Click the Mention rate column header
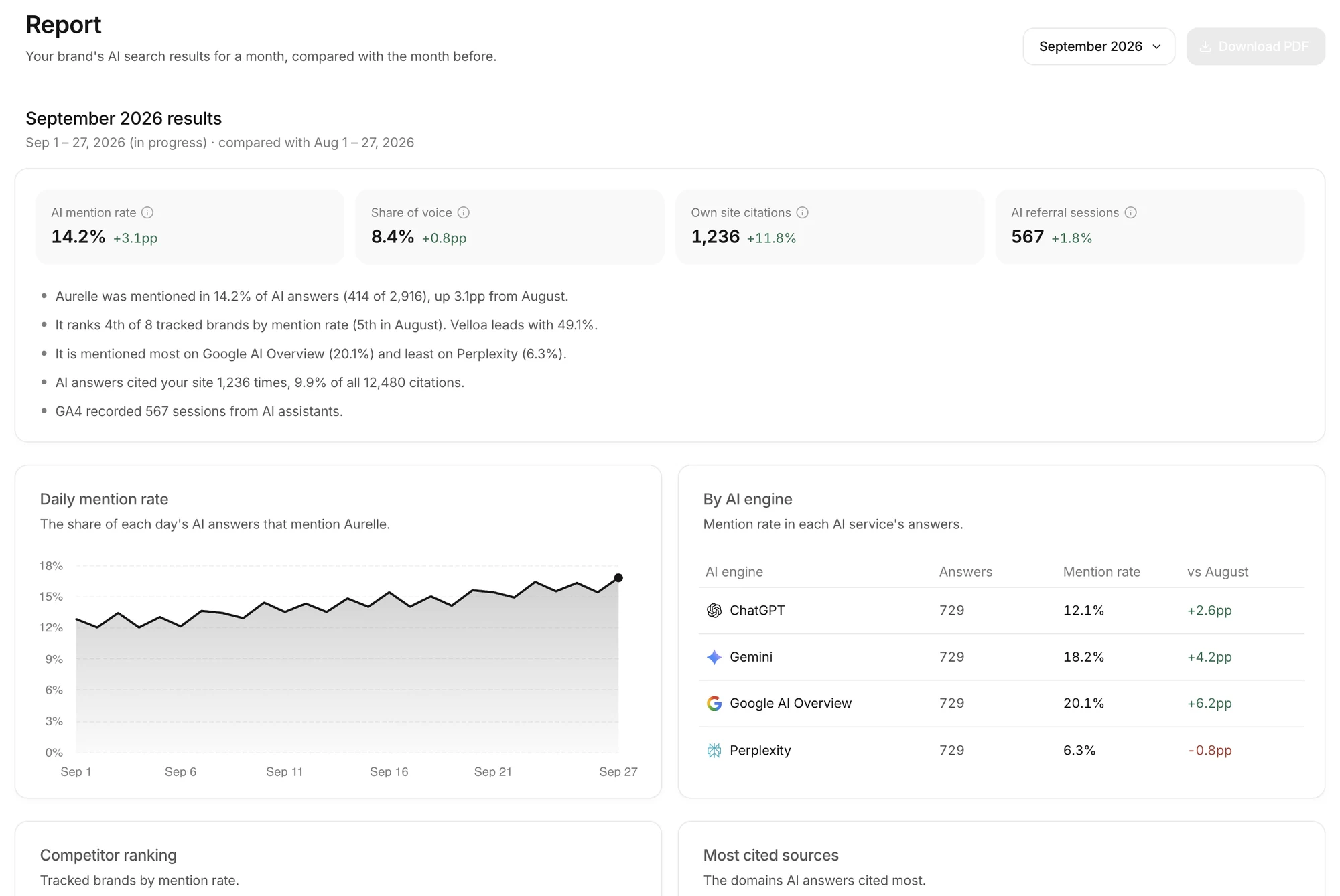Viewport: 1340px width, 896px height. click(1101, 571)
